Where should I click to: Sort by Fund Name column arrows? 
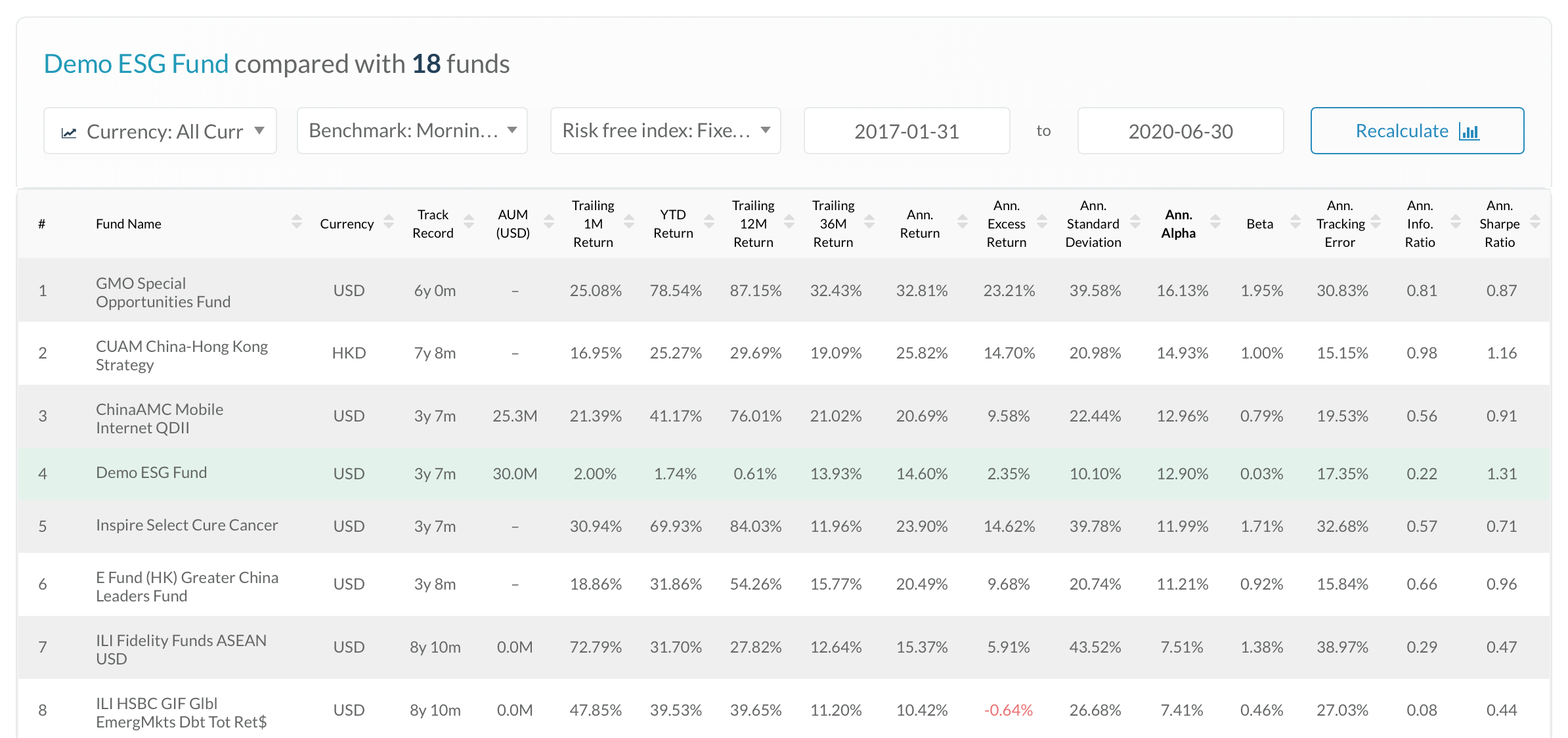tap(297, 222)
